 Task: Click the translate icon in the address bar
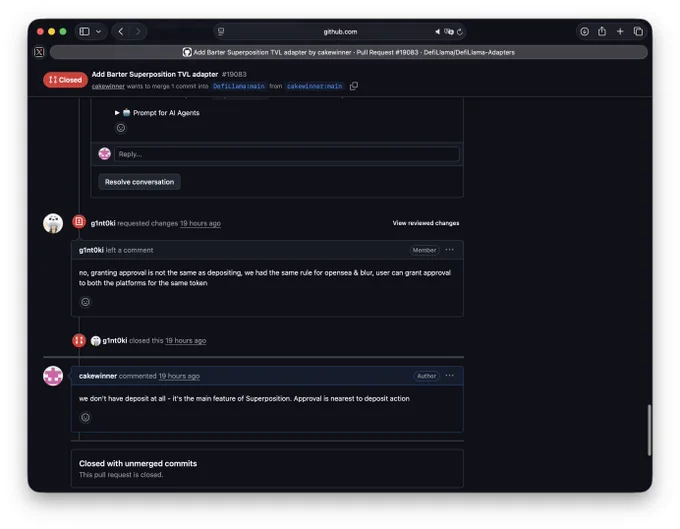pyautogui.click(x=449, y=32)
